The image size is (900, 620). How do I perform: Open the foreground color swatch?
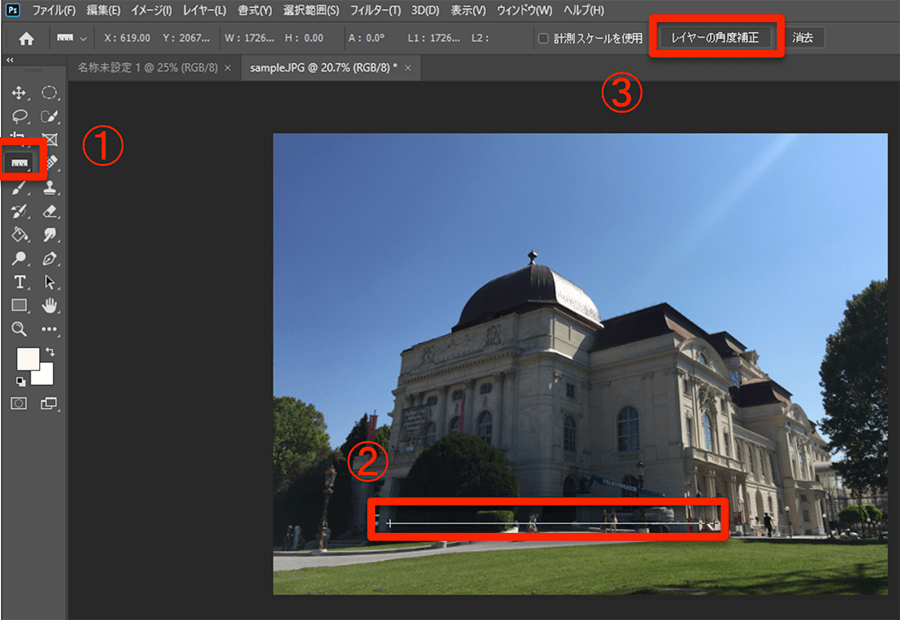(x=26, y=359)
